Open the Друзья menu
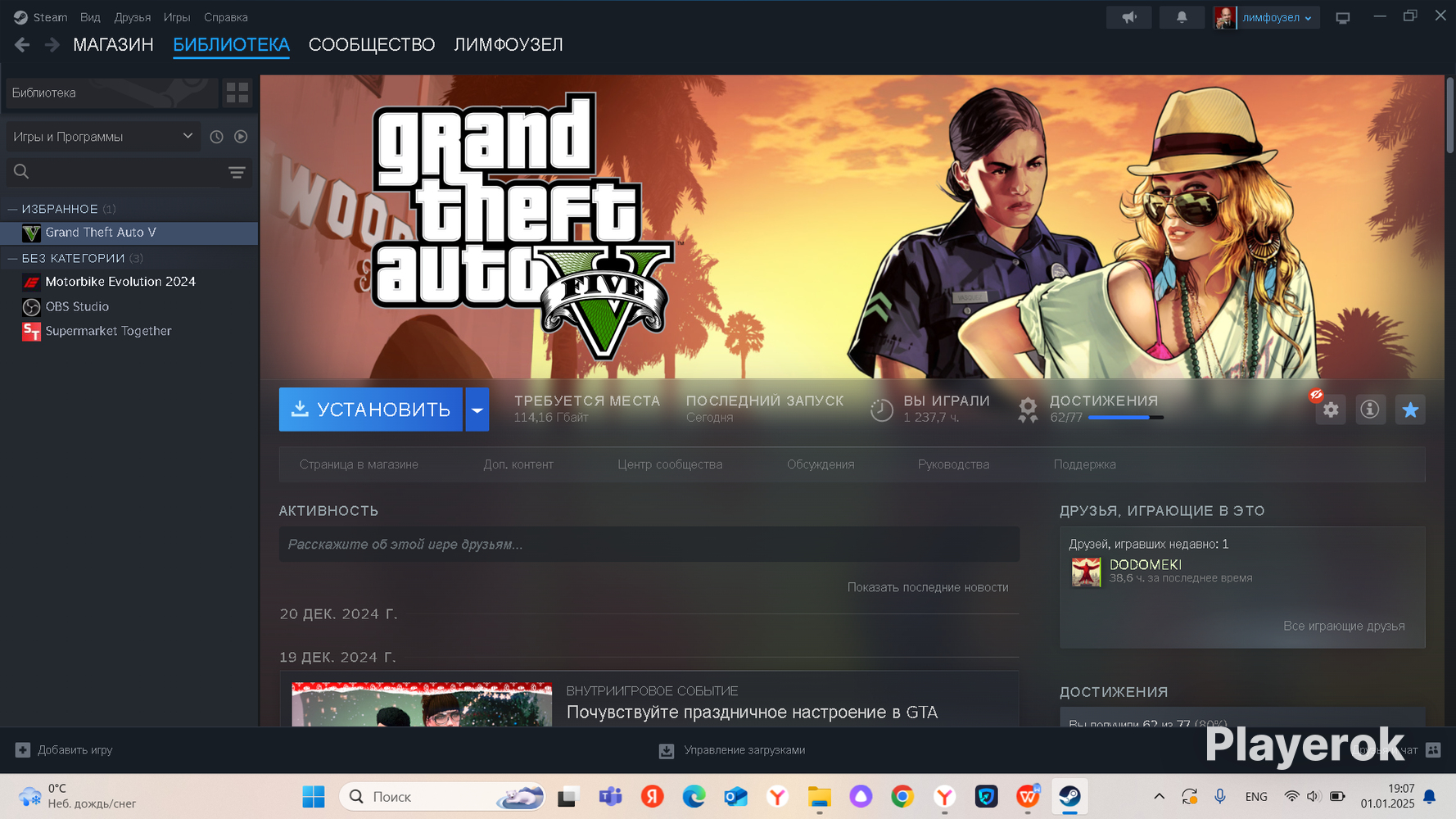This screenshot has height=819, width=1456. 132,17
